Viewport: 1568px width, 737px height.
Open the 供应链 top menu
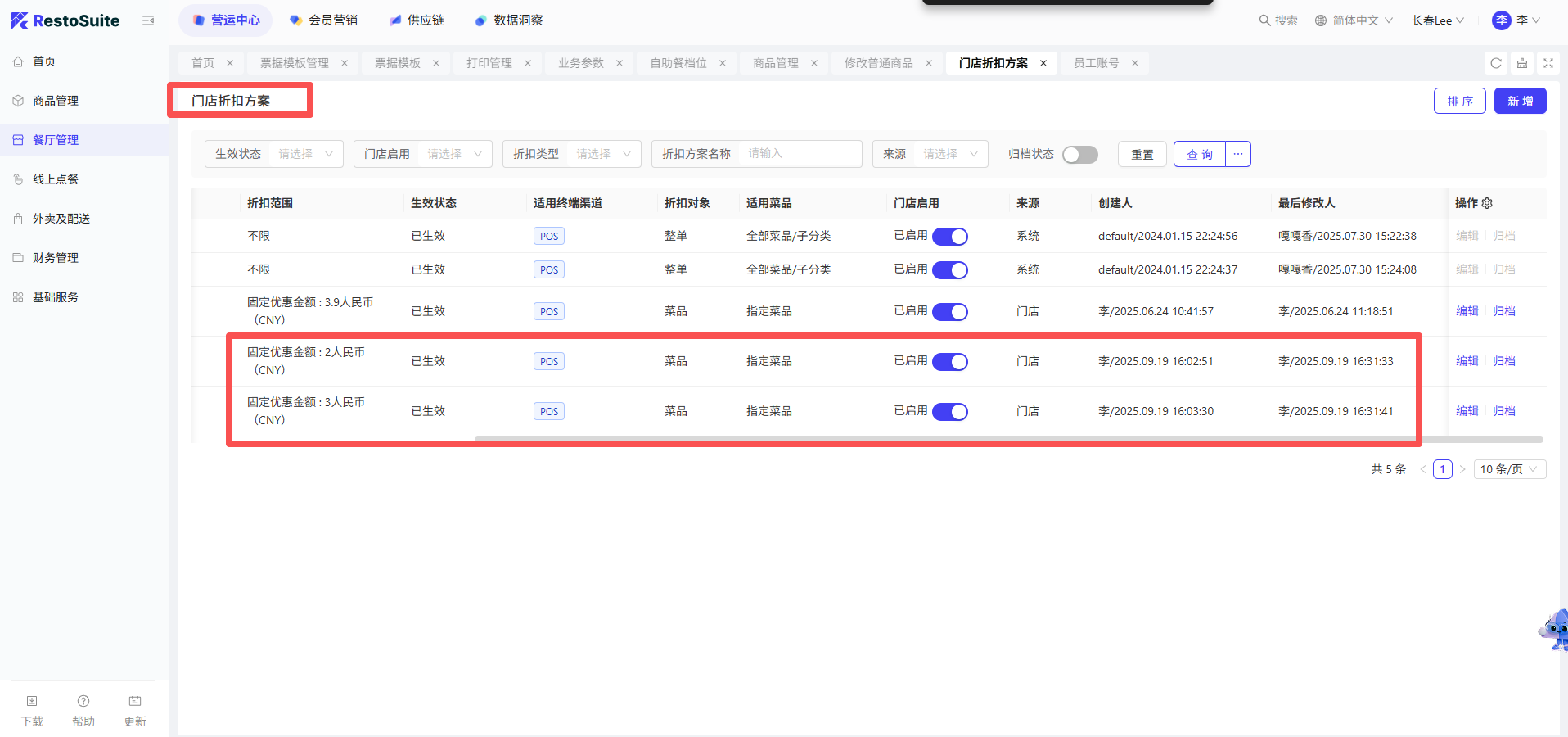coord(417,20)
